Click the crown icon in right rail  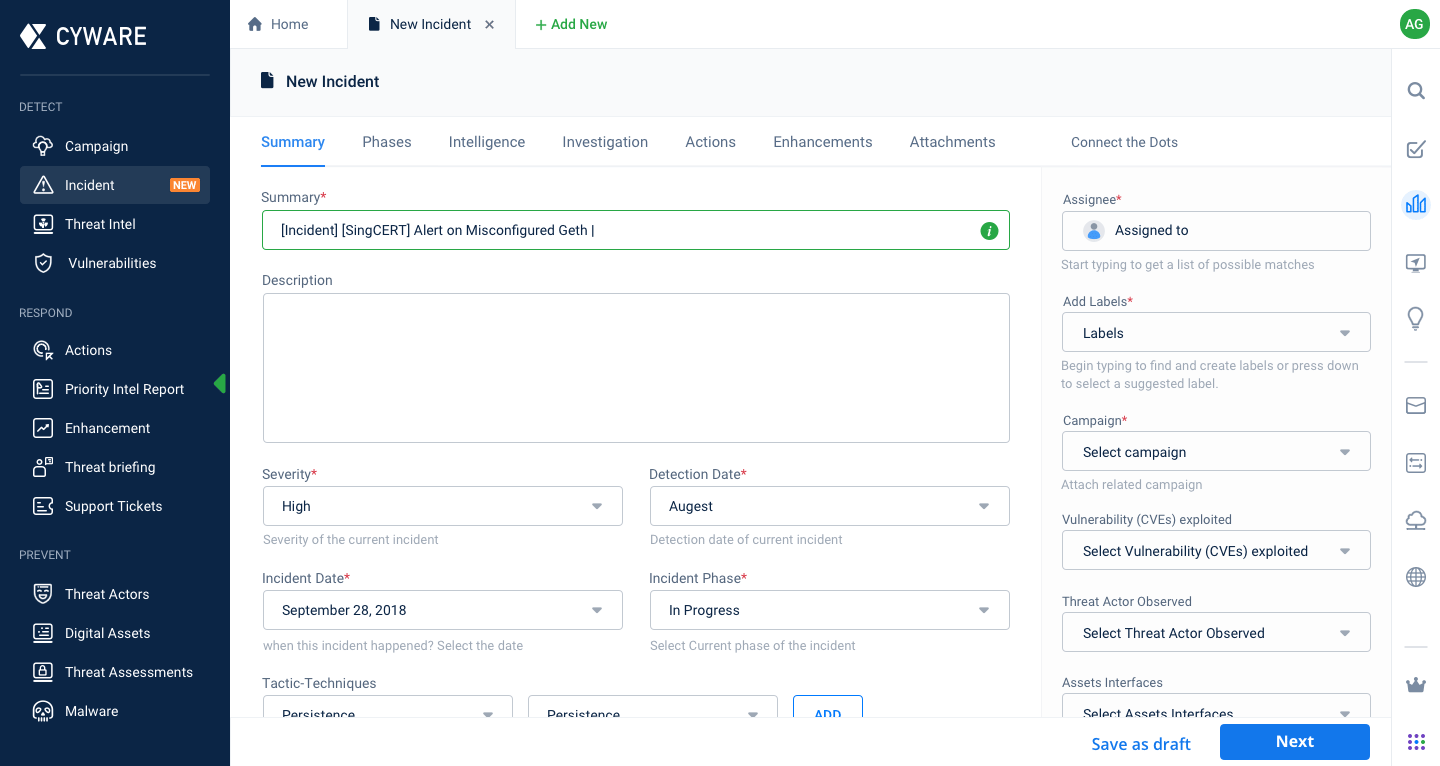[1416, 685]
